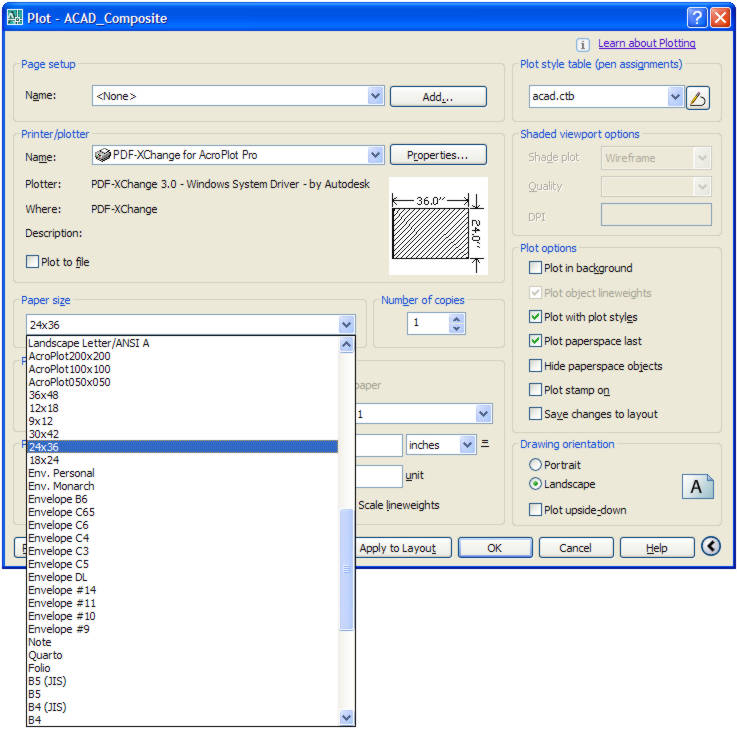Click the paper size list scrollbar thumb

[347, 568]
